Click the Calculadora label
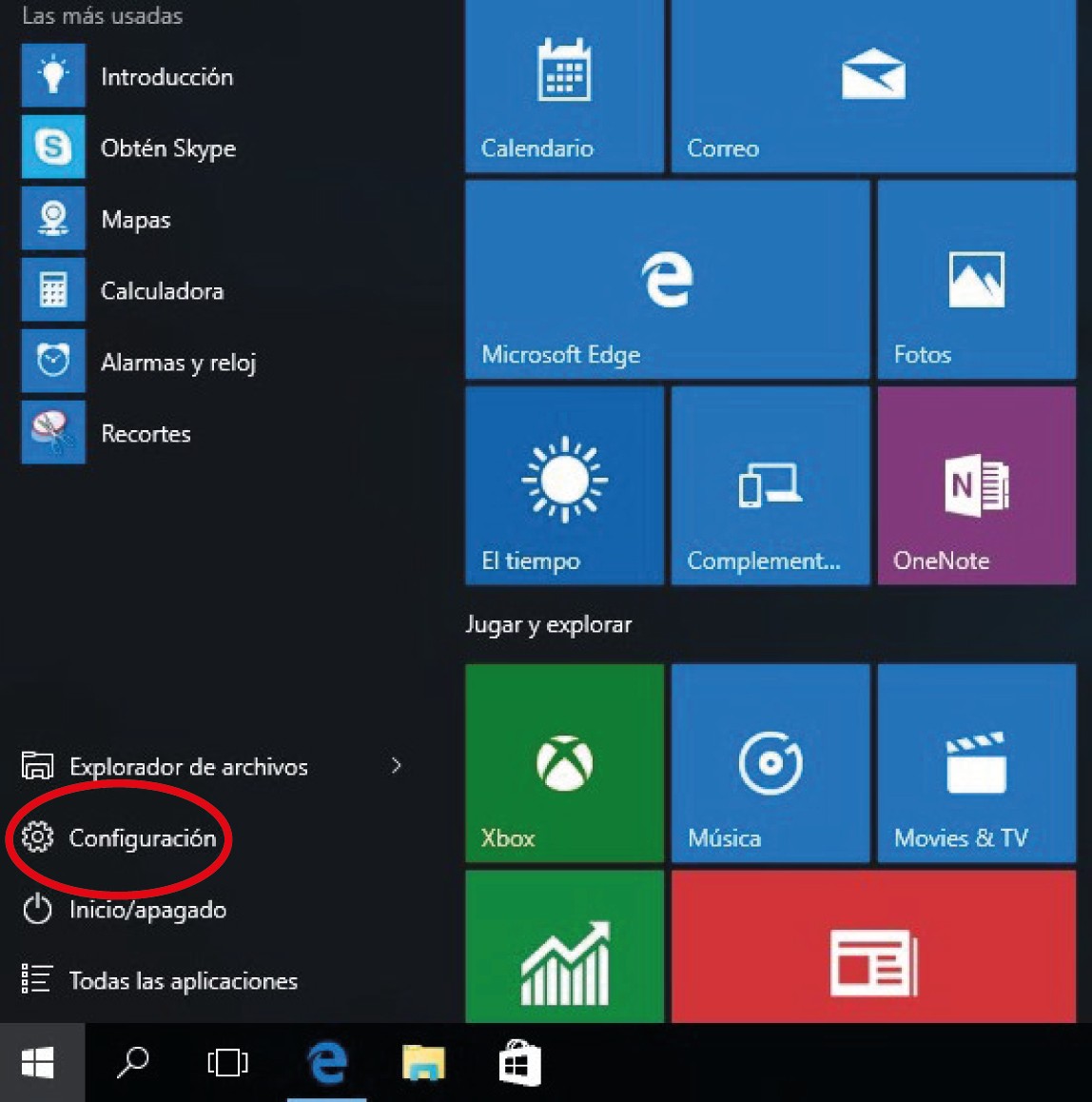 coord(163,291)
